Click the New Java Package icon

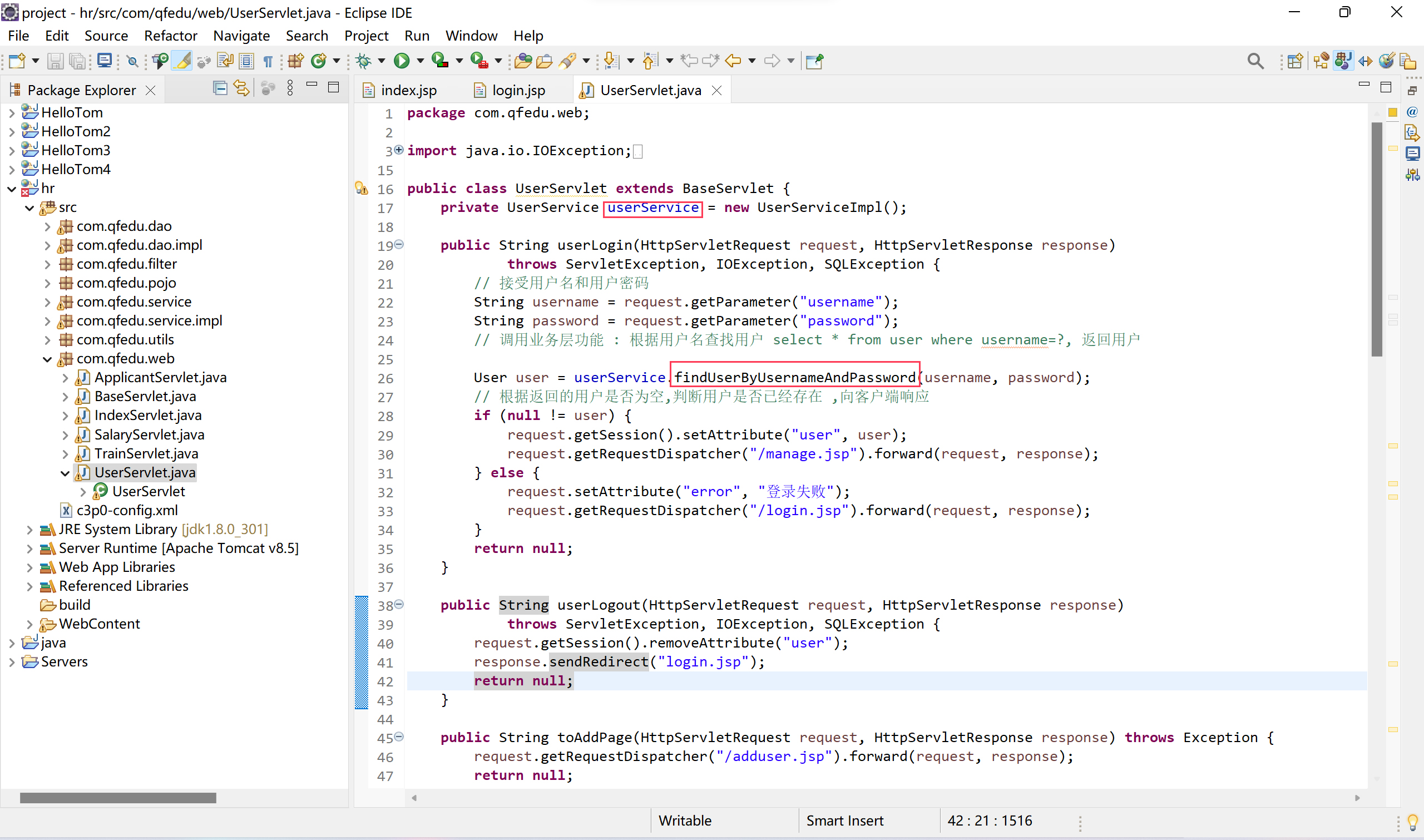point(295,61)
